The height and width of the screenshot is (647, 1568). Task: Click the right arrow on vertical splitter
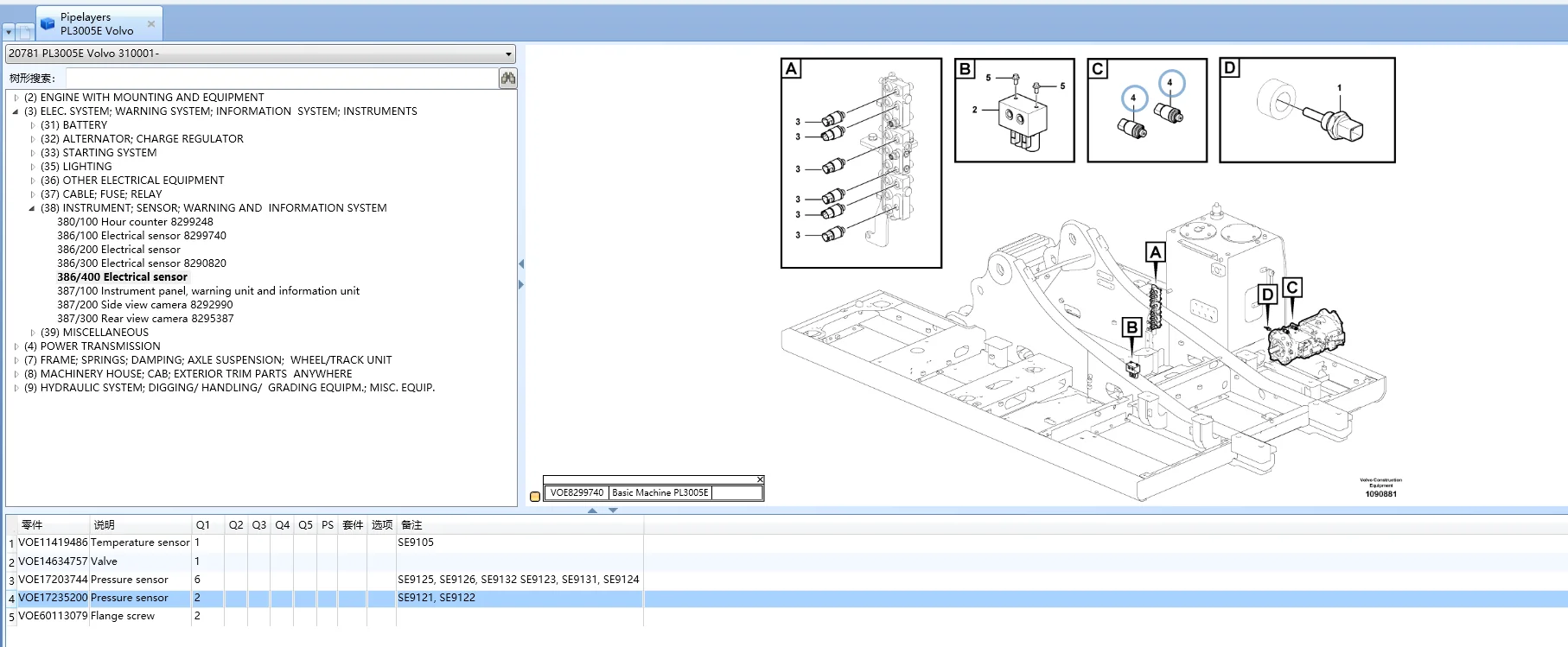pyautogui.click(x=521, y=284)
